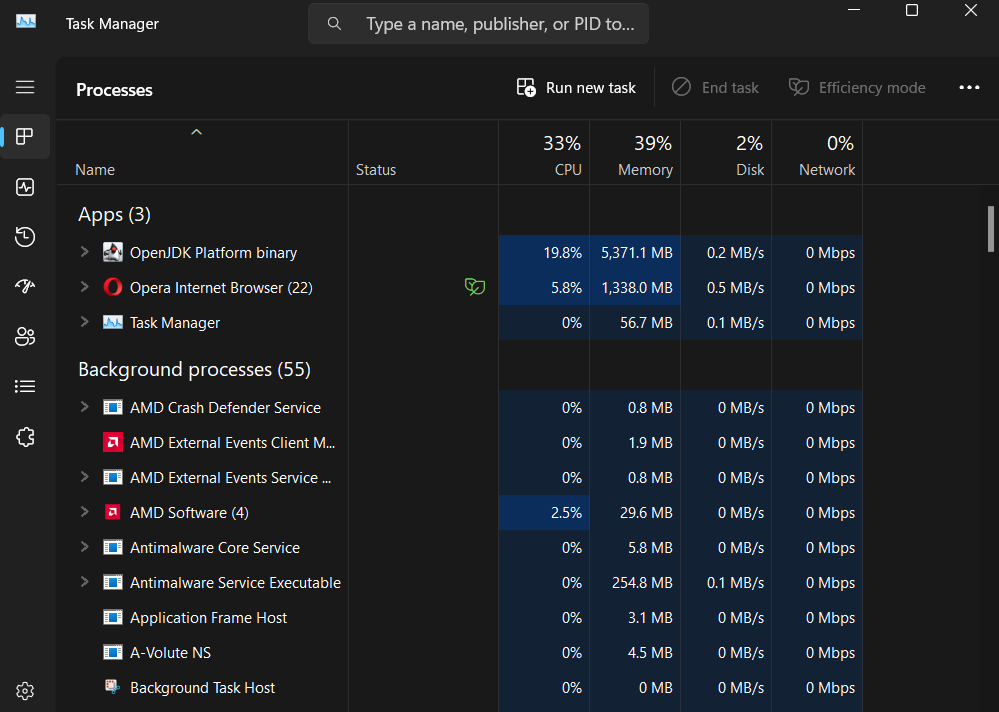The image size is (999, 712).
Task: Expand the AMD External Events Service row
Action: coord(84,477)
